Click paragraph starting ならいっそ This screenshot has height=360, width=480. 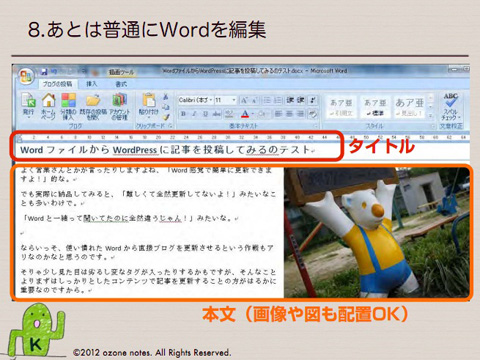pyautogui.click(x=147, y=252)
